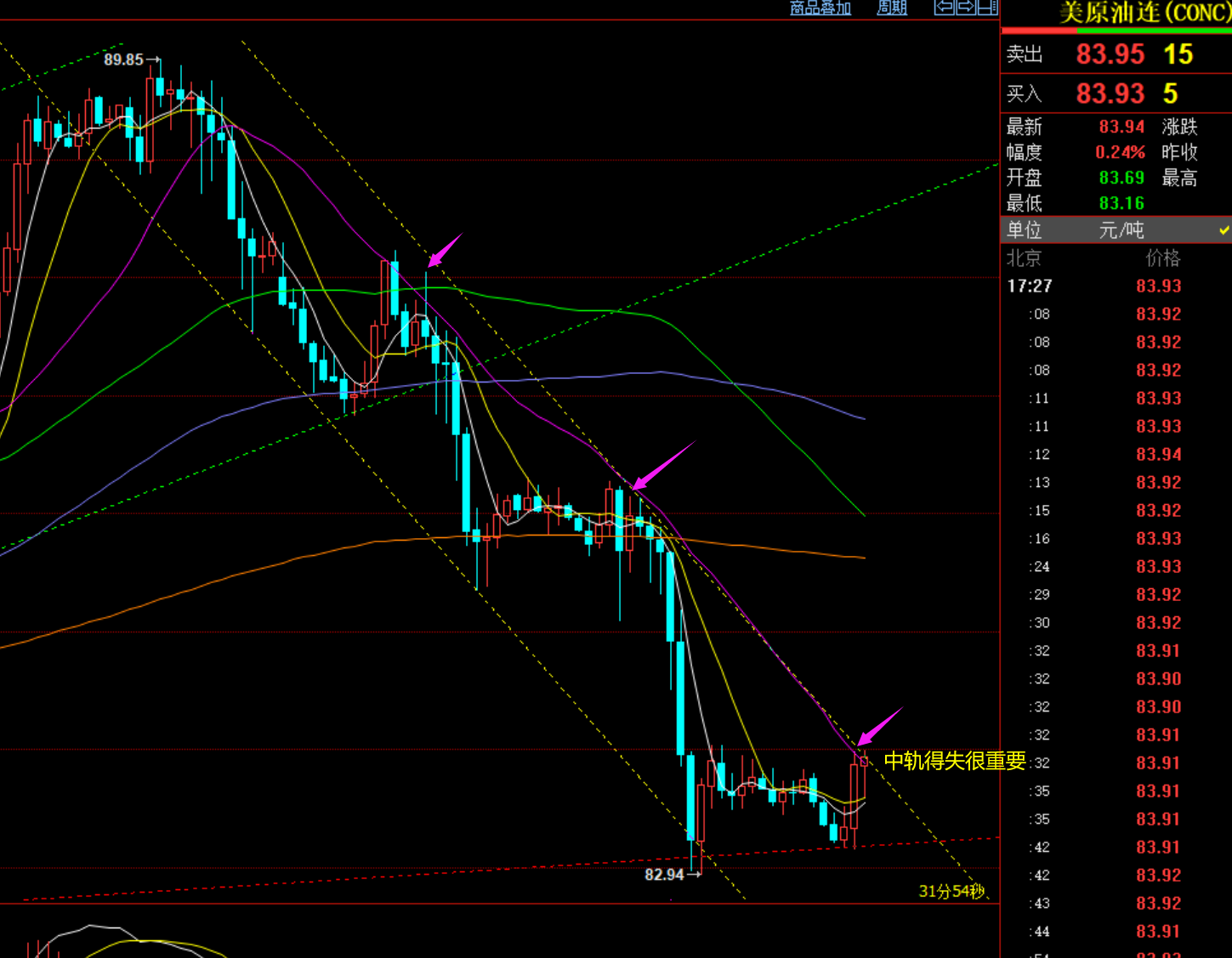Click the 北京 time column header
The height and width of the screenshot is (958, 1232).
coord(1024,258)
